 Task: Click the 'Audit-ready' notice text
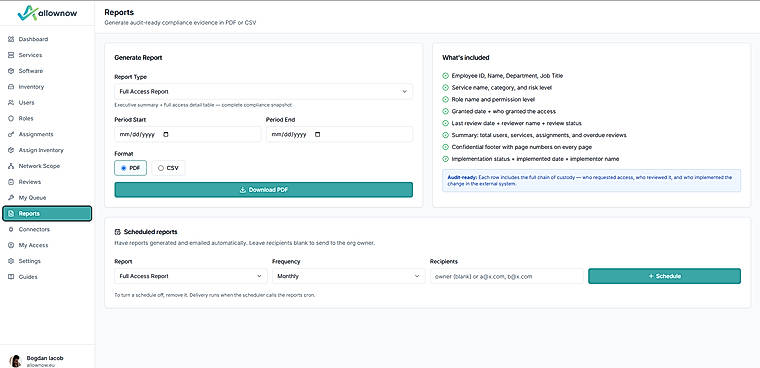[x=591, y=180]
